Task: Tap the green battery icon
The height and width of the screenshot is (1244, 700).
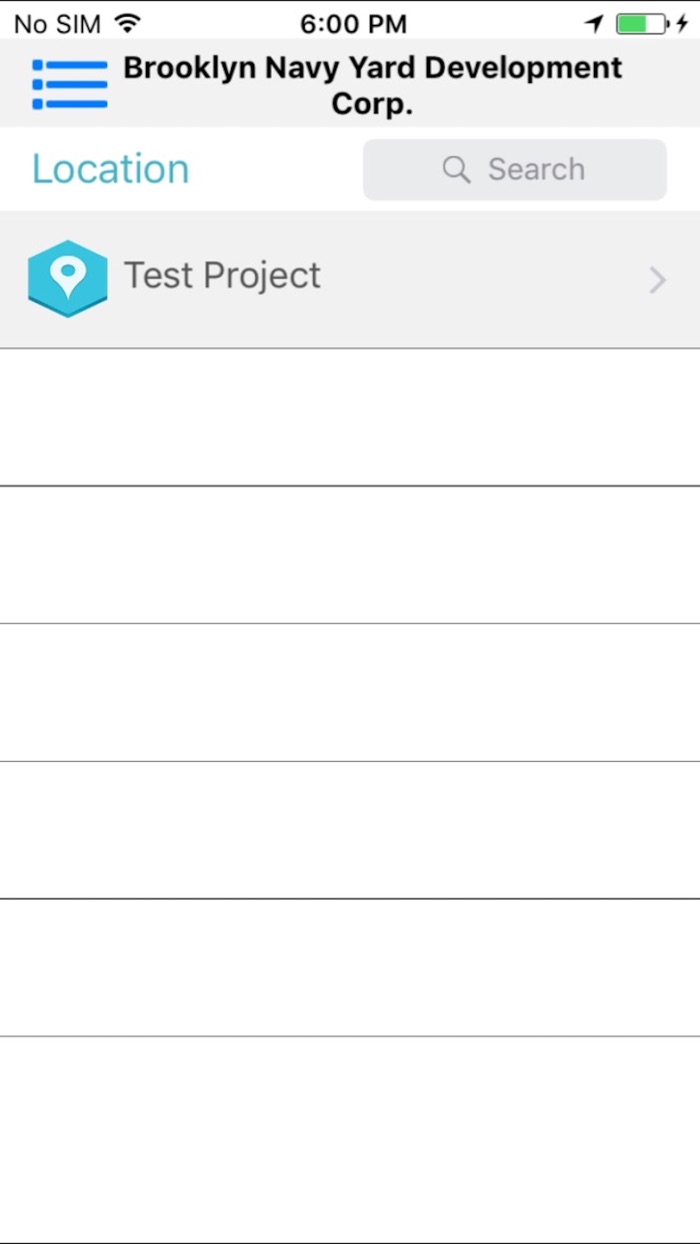Action: click(641, 24)
